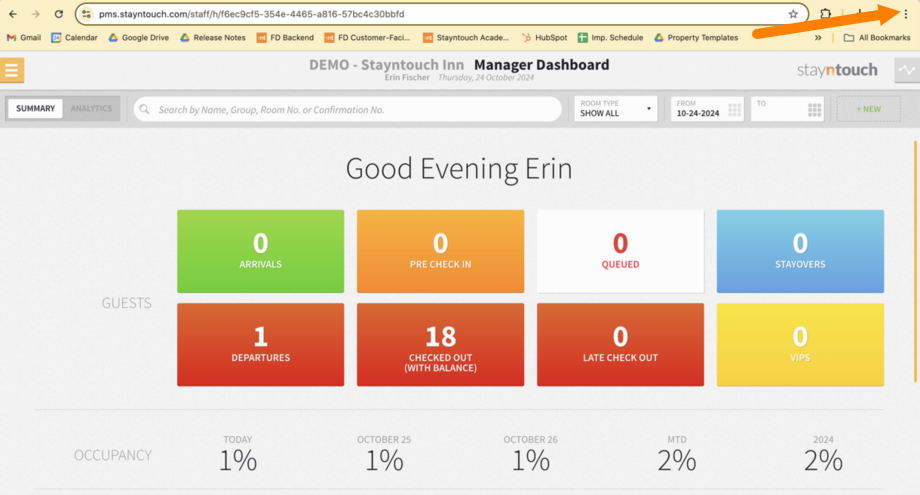
Task: Open Calendar bookmark
Action: 75,38
